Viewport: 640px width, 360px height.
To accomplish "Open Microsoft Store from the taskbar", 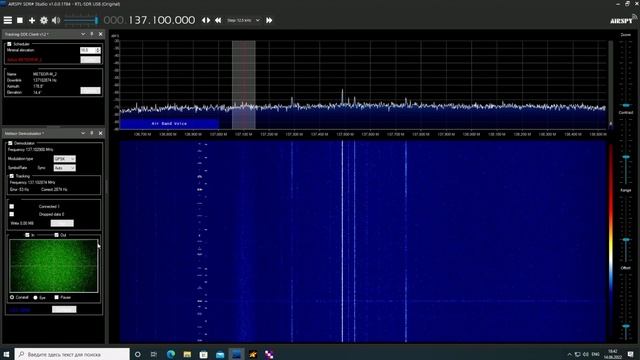I will click(203, 354).
